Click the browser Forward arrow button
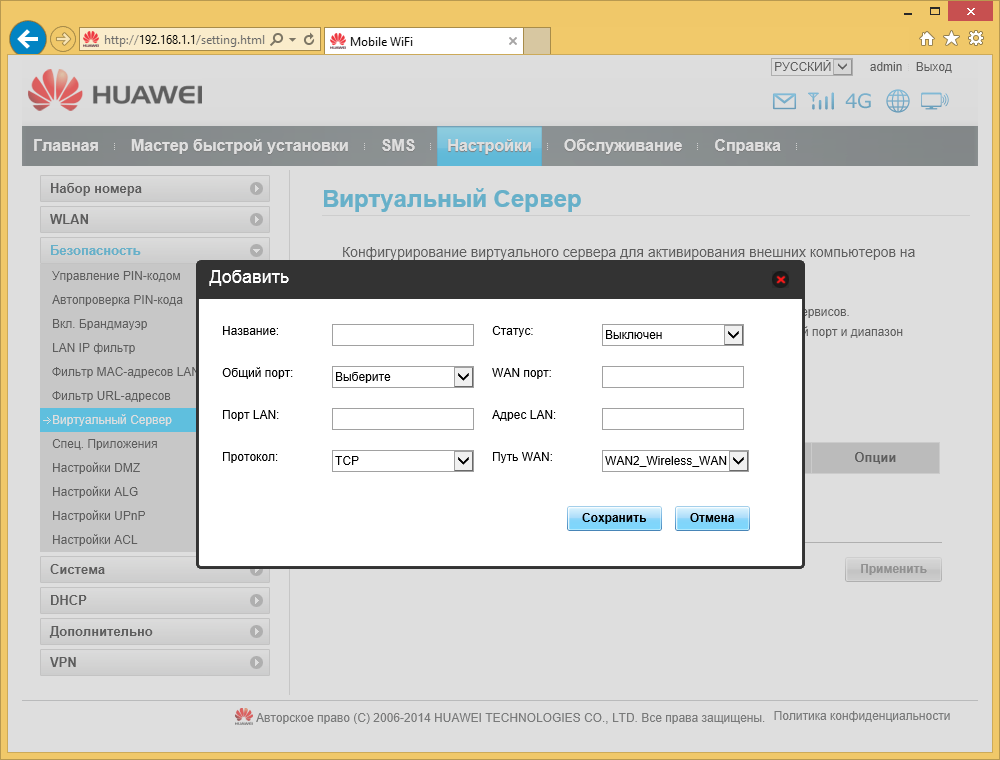Viewport: 1000px width, 760px height. (x=62, y=40)
